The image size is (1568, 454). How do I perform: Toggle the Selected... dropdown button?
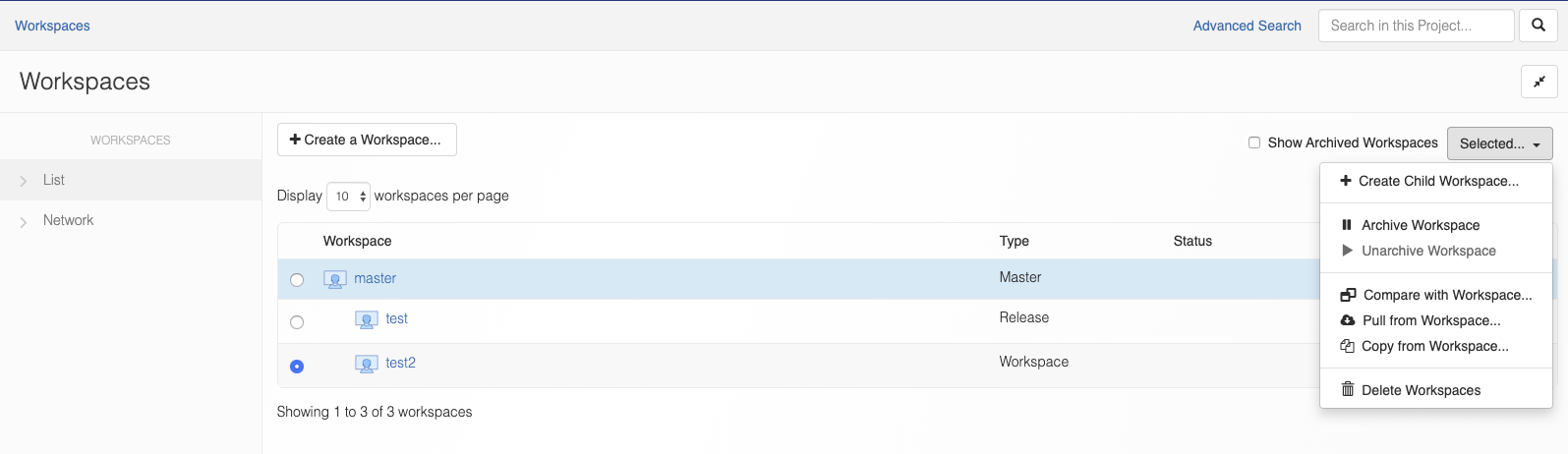[x=1499, y=143]
